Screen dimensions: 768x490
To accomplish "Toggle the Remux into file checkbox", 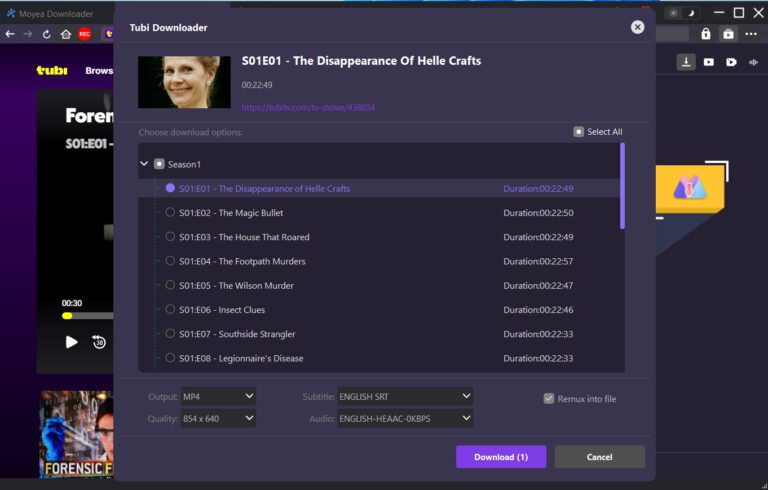I will tap(549, 398).
